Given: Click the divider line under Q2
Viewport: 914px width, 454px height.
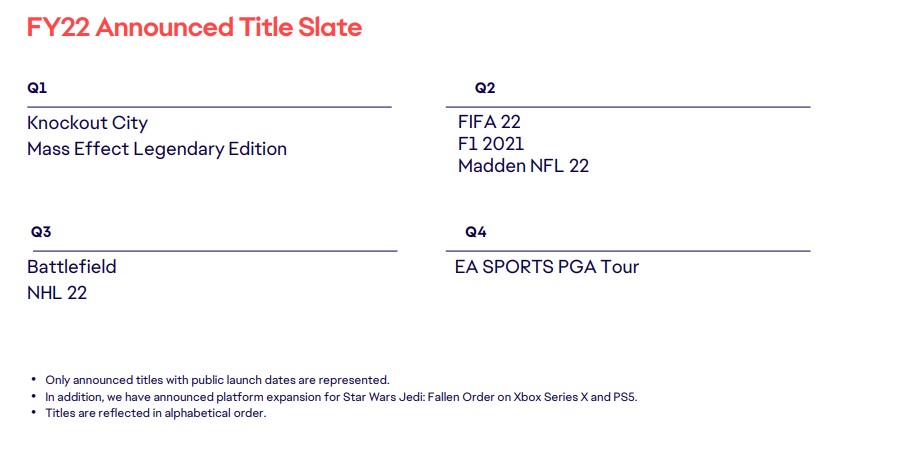Looking at the screenshot, I should click(x=628, y=107).
